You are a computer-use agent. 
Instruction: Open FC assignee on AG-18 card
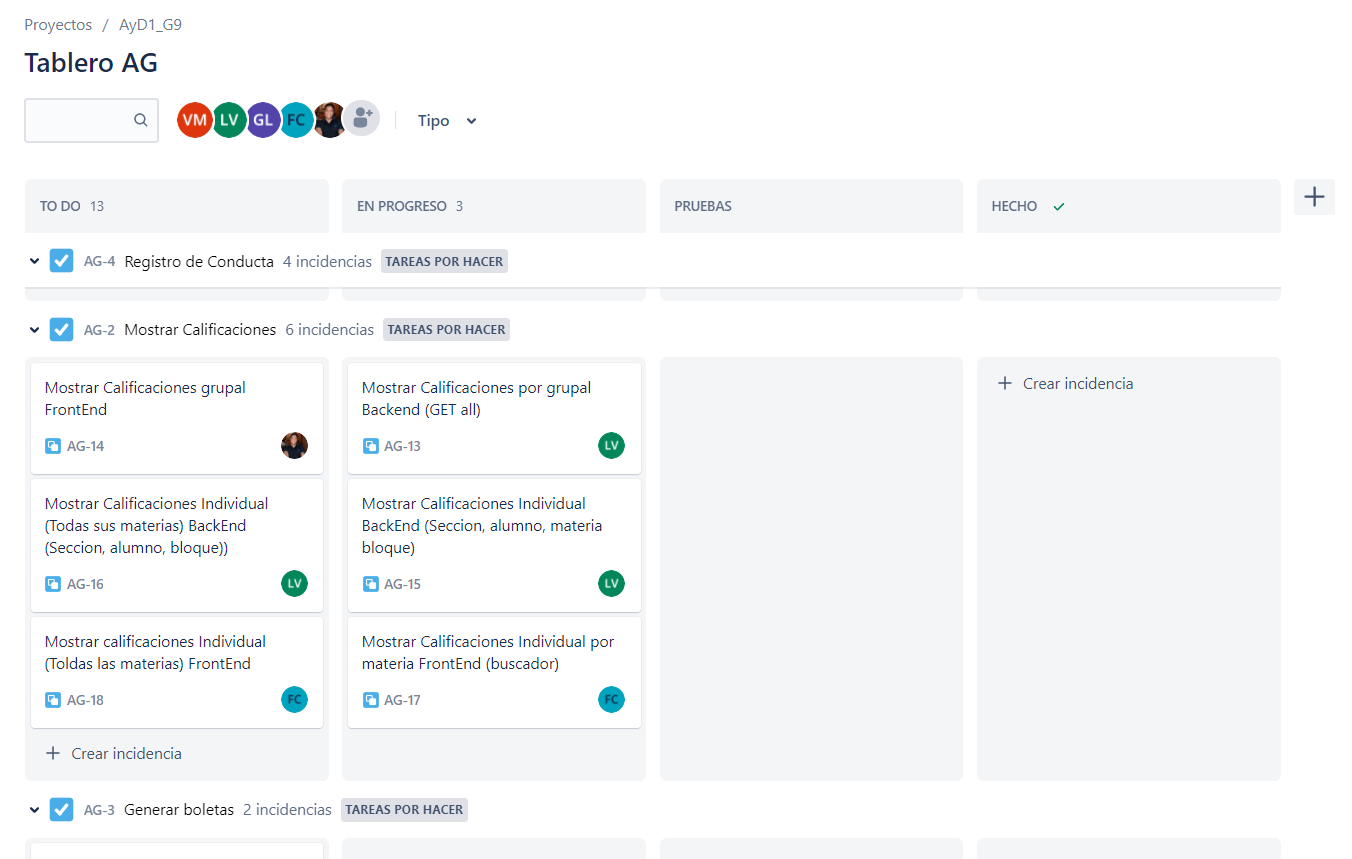[x=294, y=699]
